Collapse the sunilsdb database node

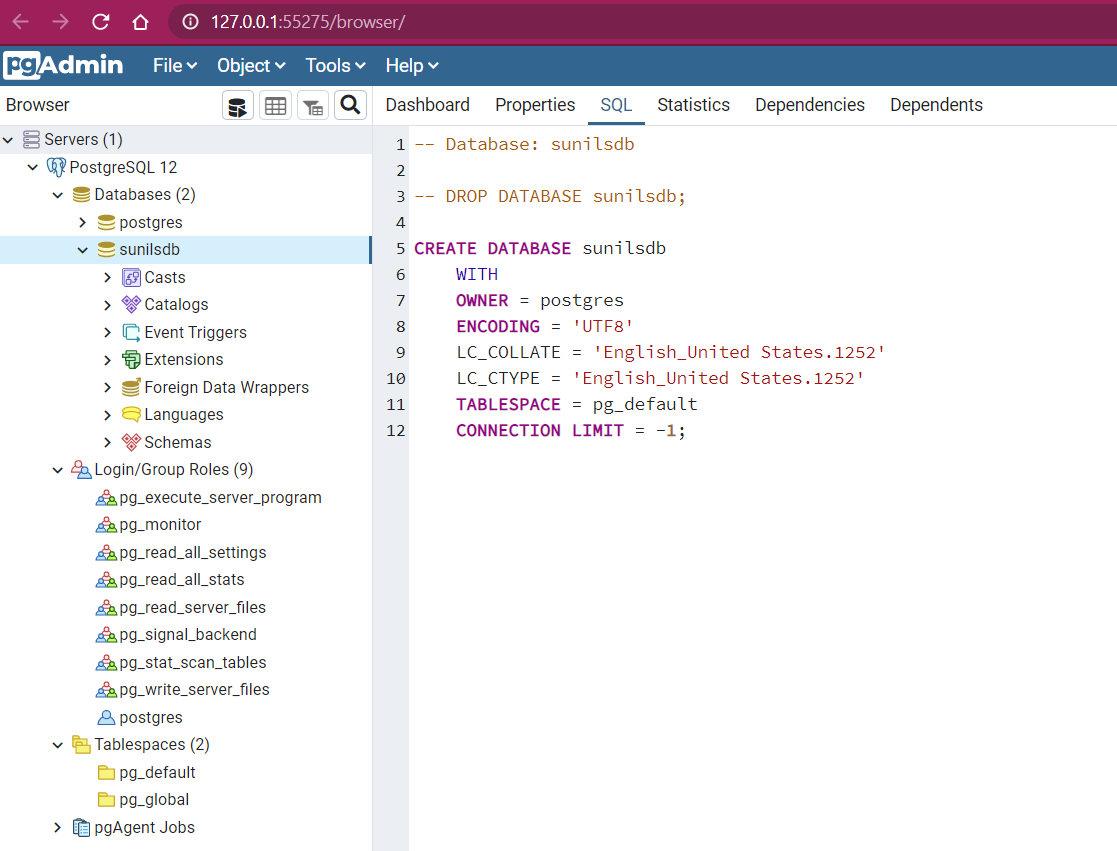[x=83, y=250]
